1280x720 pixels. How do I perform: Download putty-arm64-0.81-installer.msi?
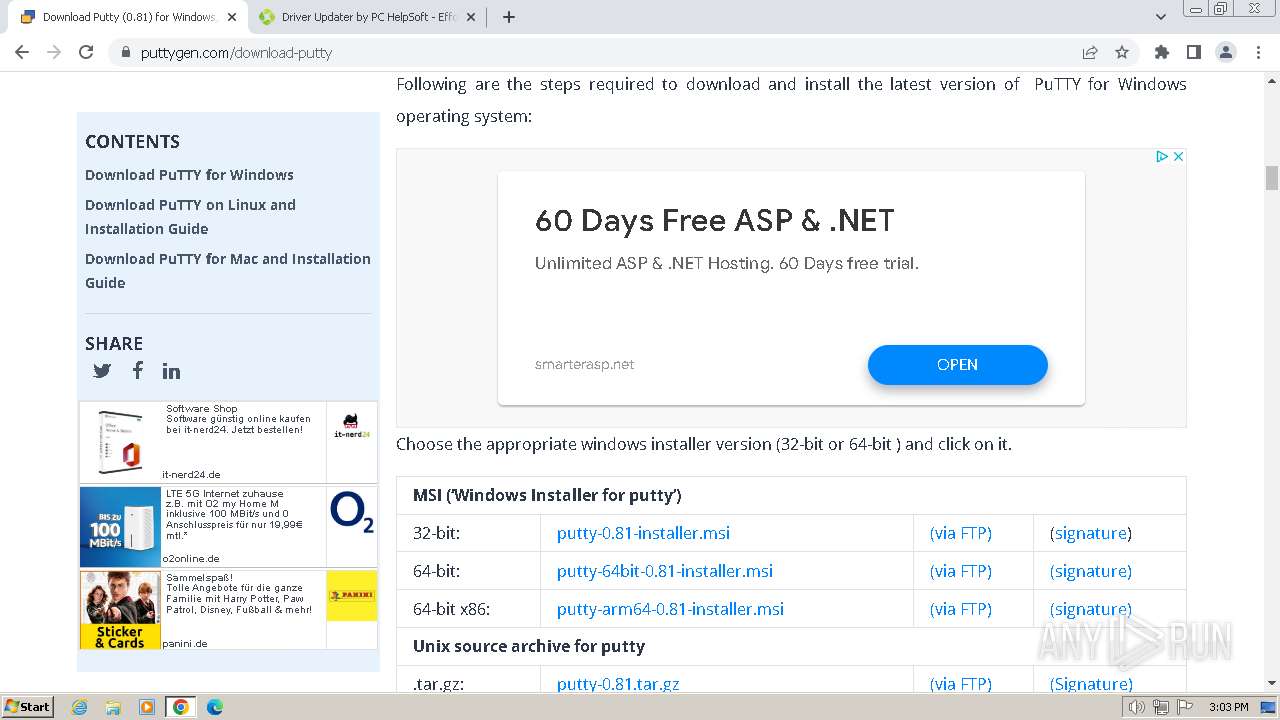tap(670, 609)
